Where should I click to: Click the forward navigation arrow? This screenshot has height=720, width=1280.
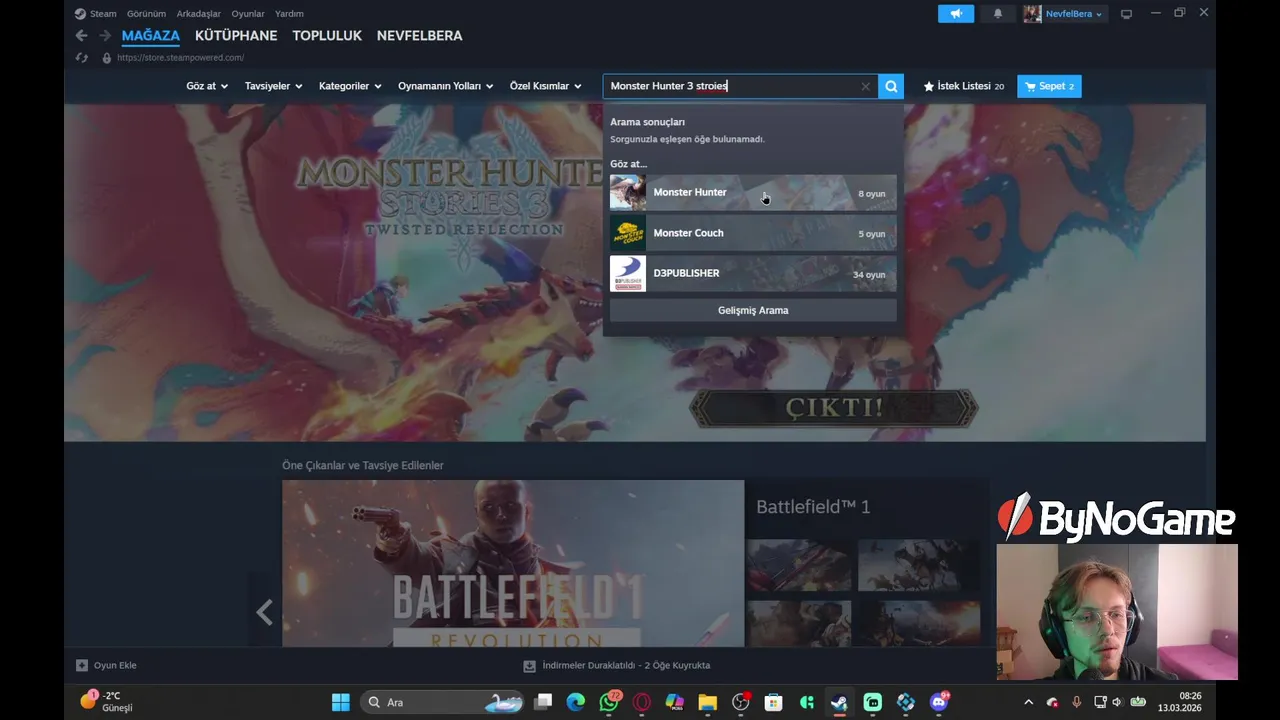[x=105, y=35]
